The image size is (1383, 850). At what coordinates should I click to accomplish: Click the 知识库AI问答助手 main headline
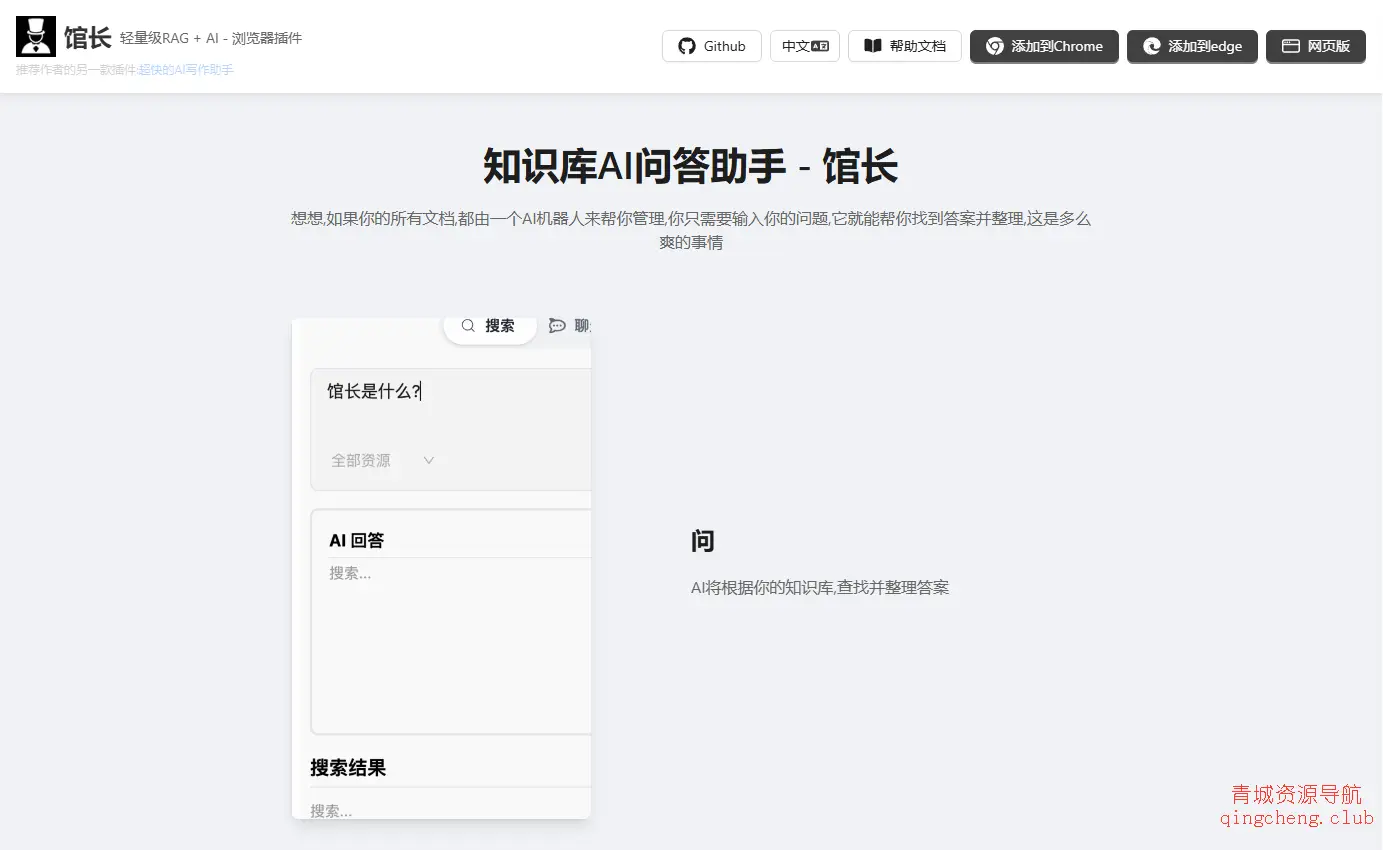point(690,167)
